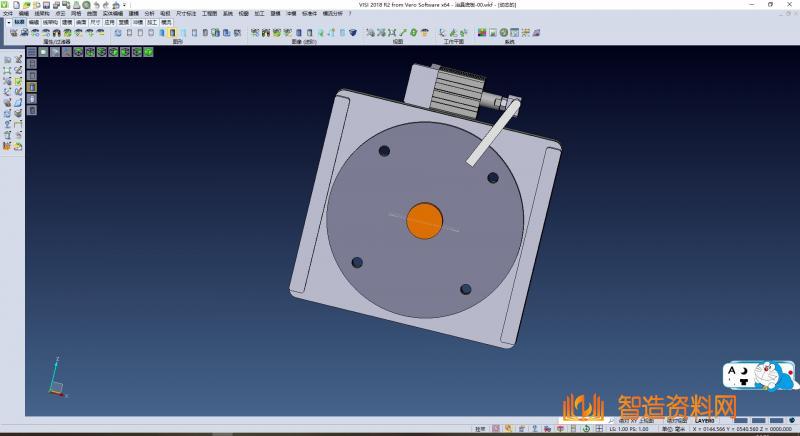The height and width of the screenshot is (436, 800).
Task: Open the LAYER0 layer selector in status bar
Action: point(705,421)
